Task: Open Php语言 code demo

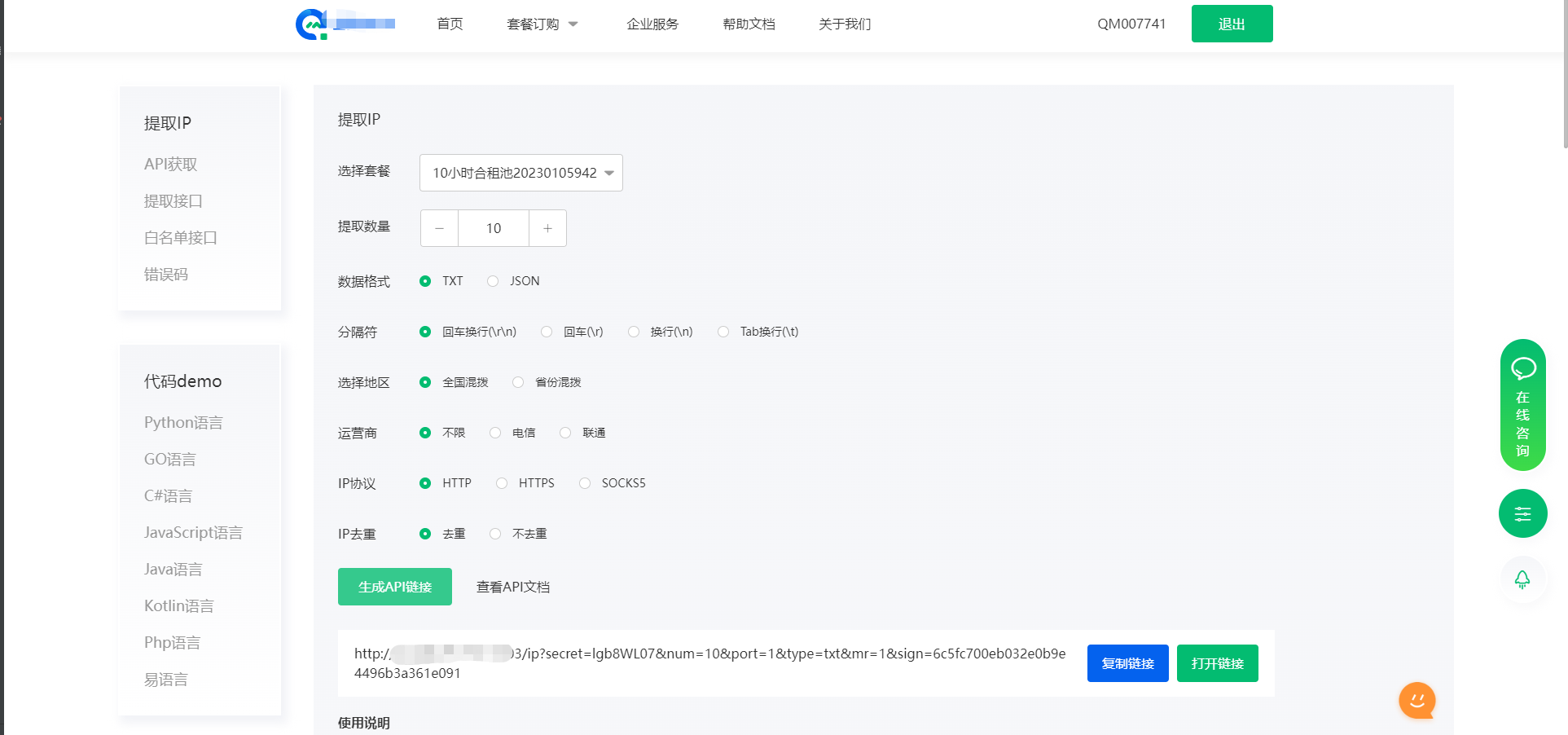Action: point(173,643)
